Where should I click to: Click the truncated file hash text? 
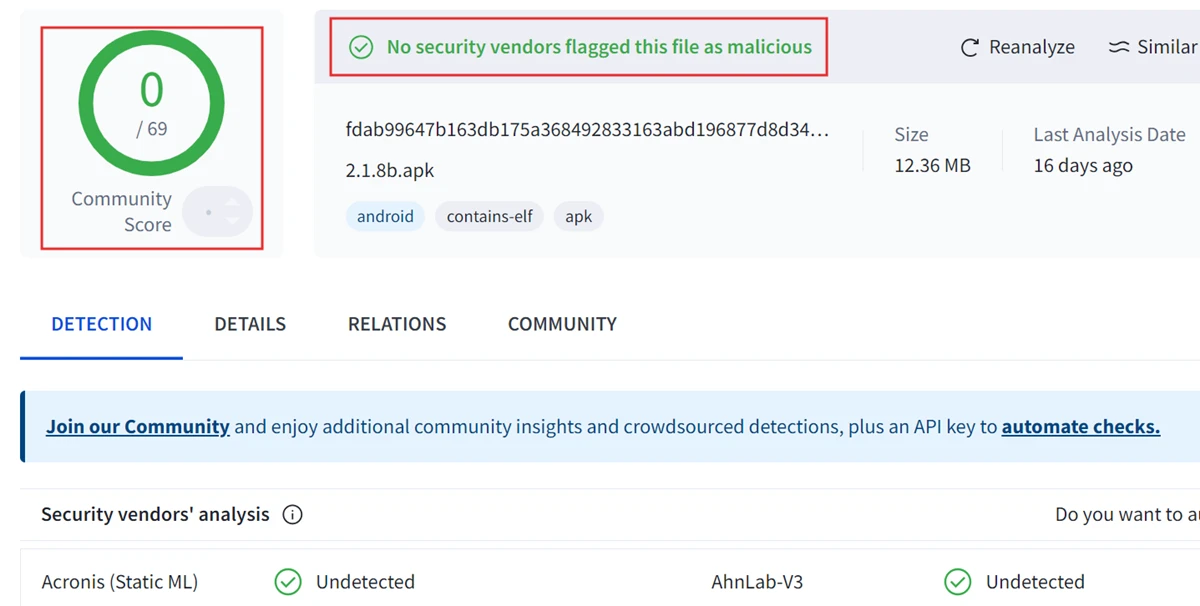pos(588,130)
